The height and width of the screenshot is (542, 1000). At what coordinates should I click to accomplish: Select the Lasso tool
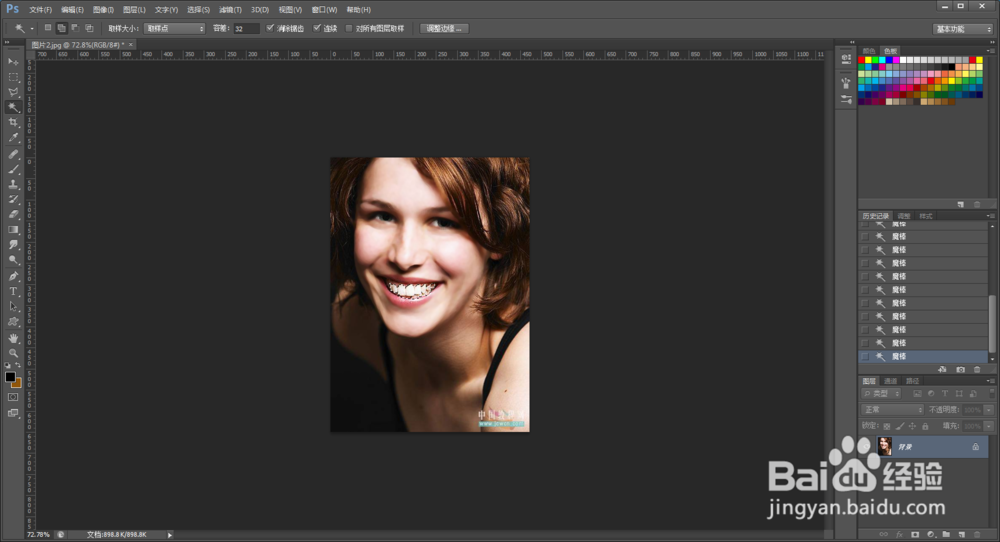click(x=13, y=92)
